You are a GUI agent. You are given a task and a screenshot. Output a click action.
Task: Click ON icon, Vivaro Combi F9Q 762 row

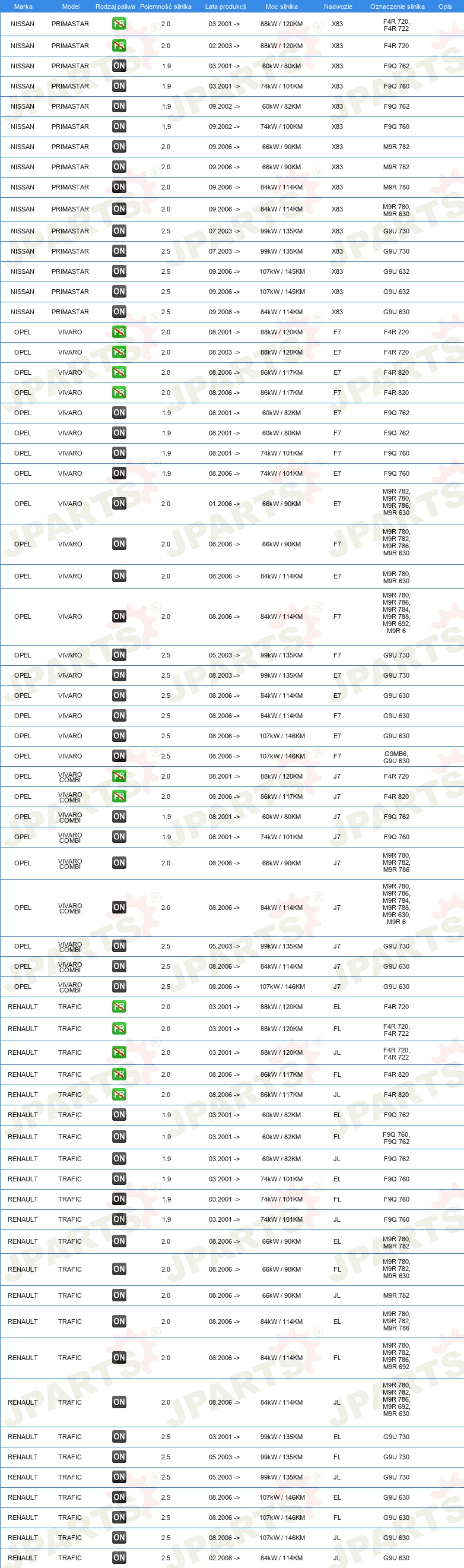tap(119, 817)
